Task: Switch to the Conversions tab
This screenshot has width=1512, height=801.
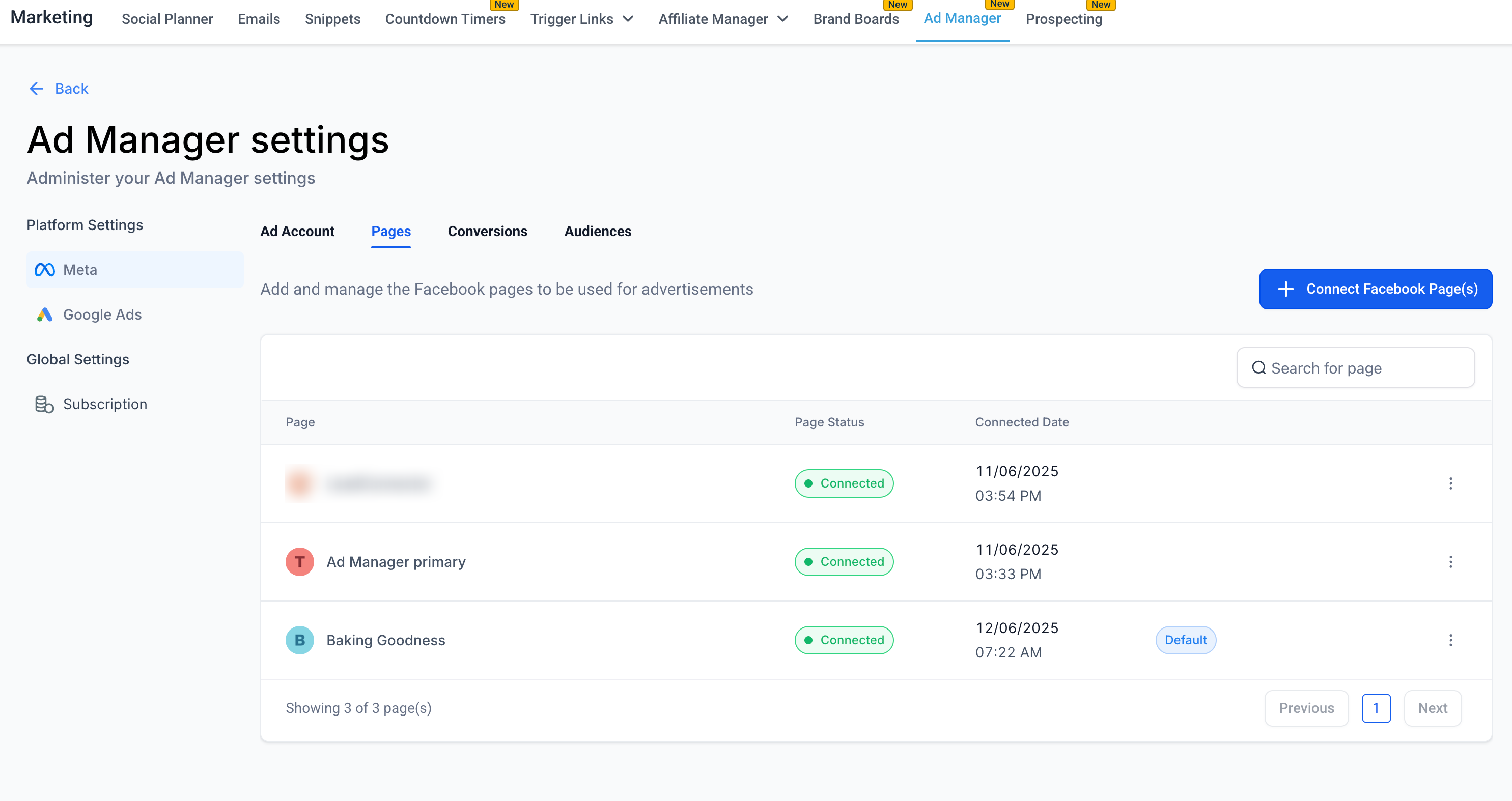Action: pos(487,231)
